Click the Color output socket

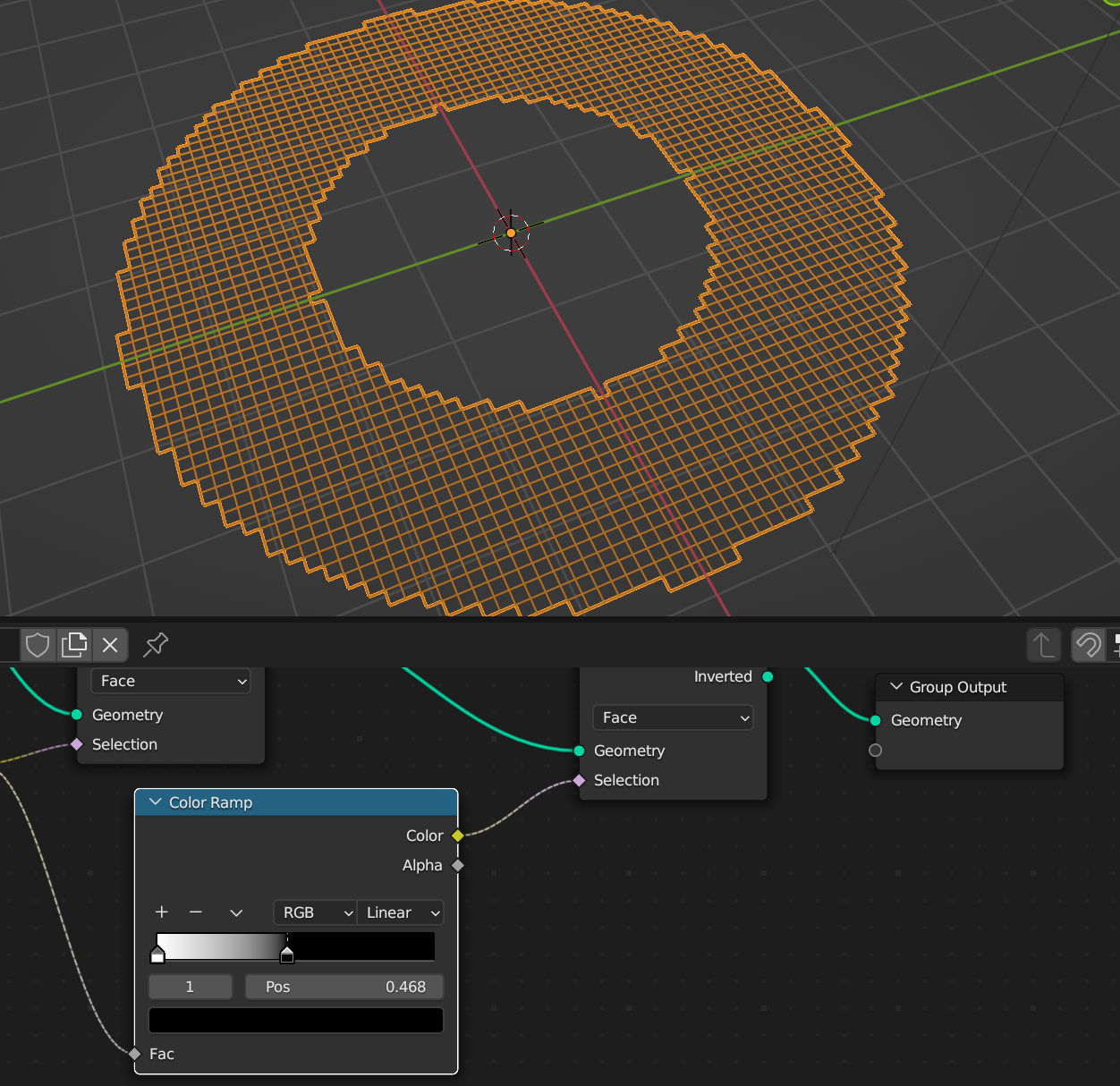458,836
